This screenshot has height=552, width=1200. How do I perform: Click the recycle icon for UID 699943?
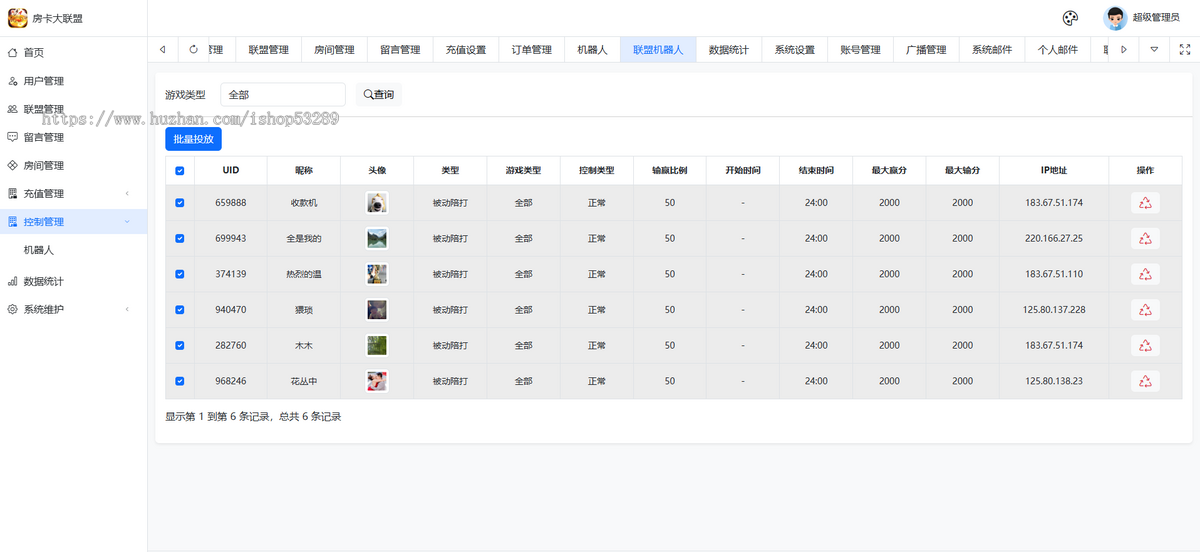point(1145,239)
